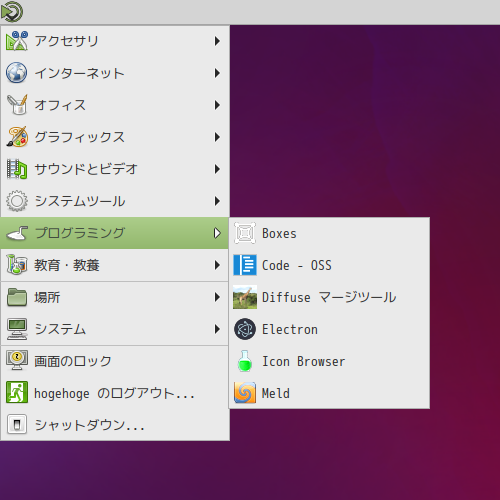Click the プログラミング trowel icon
Image resolution: width=500 pixels, height=500 pixels.
[17, 233]
